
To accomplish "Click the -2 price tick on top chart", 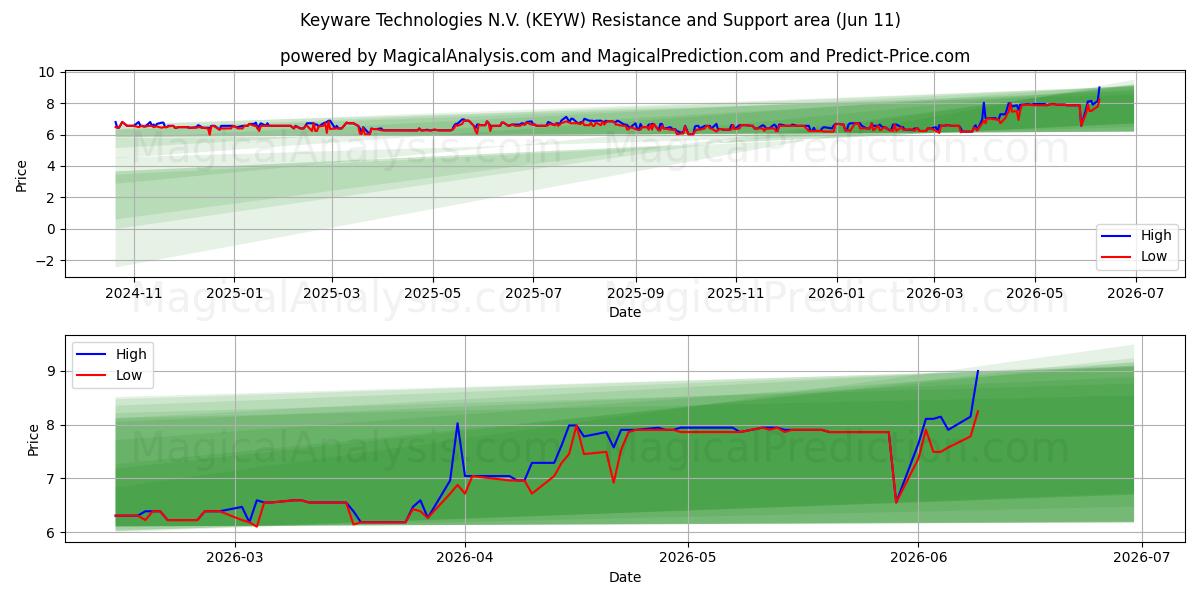I will coord(45,261).
